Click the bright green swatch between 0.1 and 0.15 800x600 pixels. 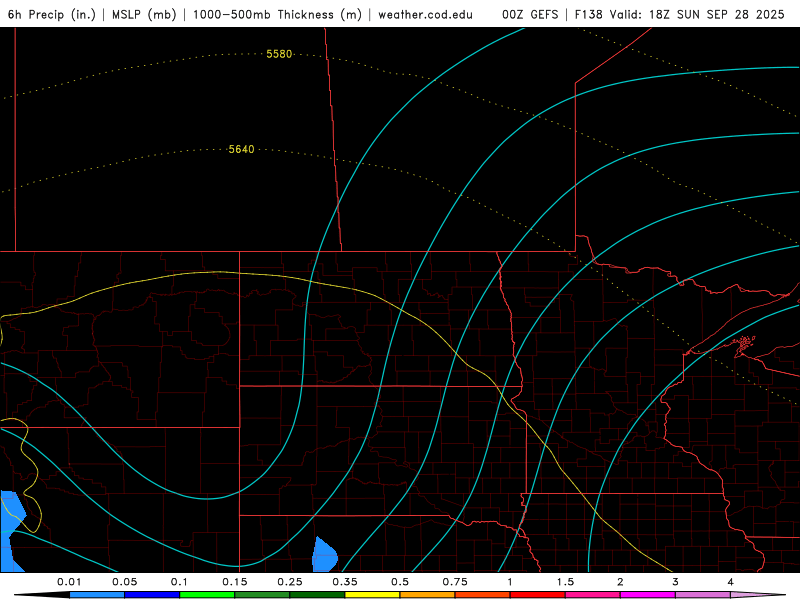(207, 595)
